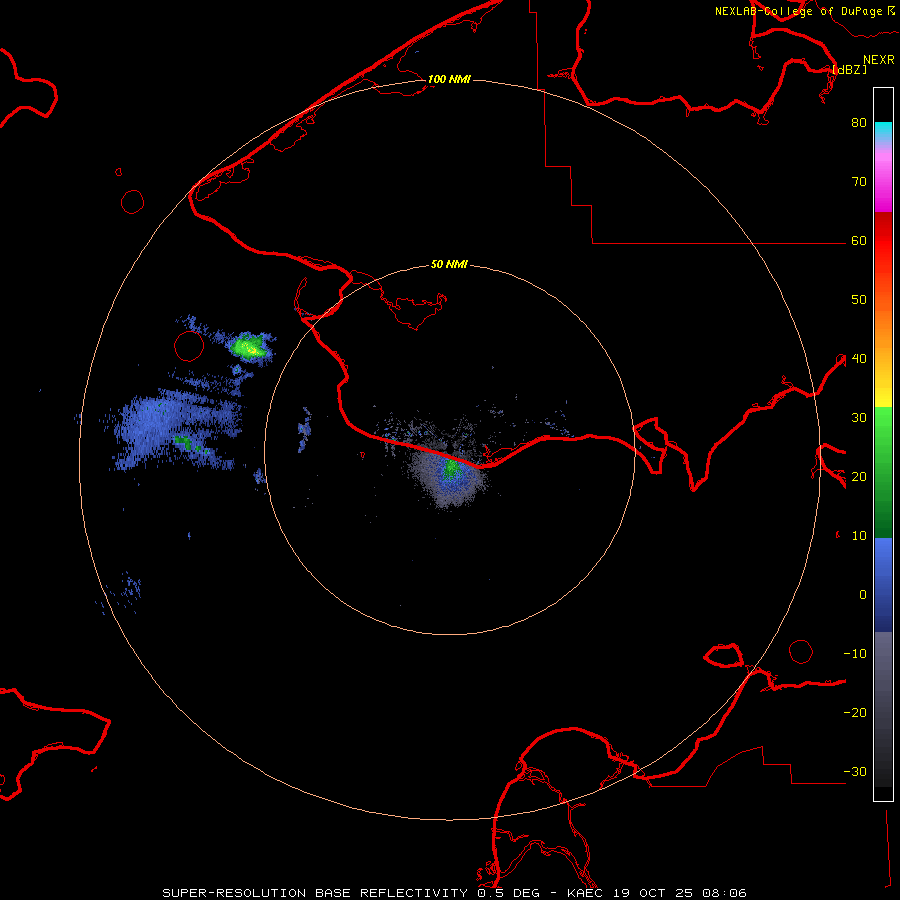
Task: Click the 08:06 timestamp in caption
Action: click(724, 893)
